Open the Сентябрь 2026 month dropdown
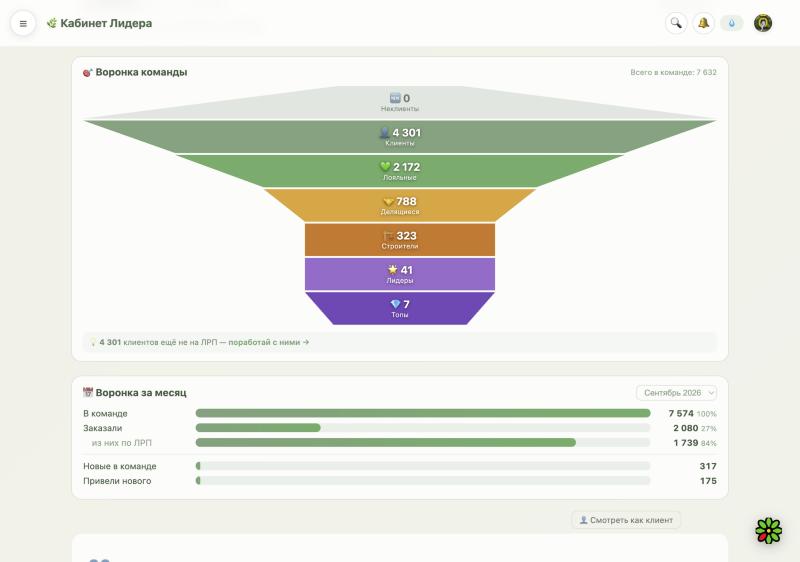The width and height of the screenshot is (800, 562). pos(677,393)
